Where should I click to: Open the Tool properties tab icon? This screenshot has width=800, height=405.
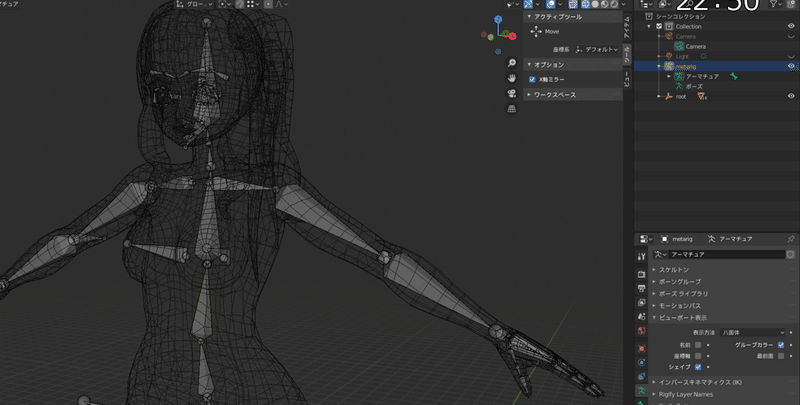642,257
